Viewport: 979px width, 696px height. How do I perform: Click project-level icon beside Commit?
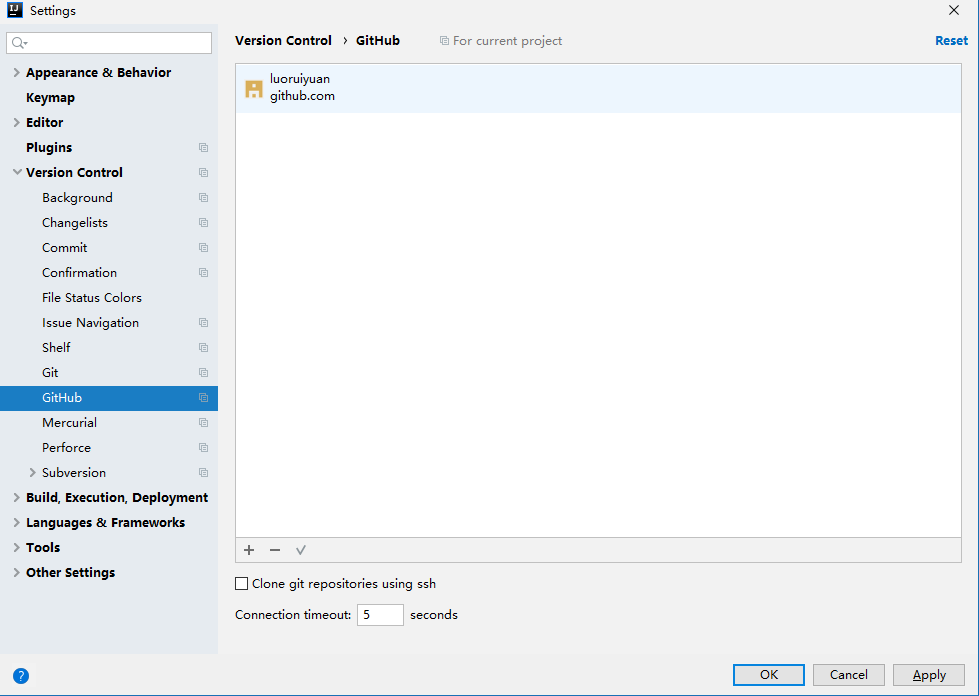pos(204,248)
